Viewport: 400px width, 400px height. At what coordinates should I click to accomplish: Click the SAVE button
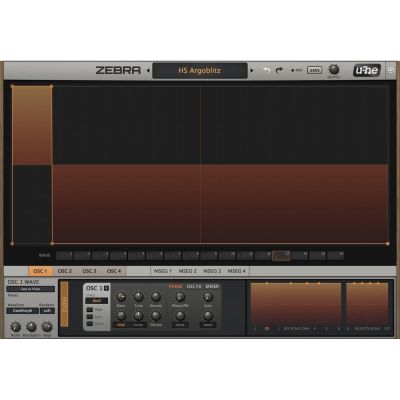pos(314,70)
